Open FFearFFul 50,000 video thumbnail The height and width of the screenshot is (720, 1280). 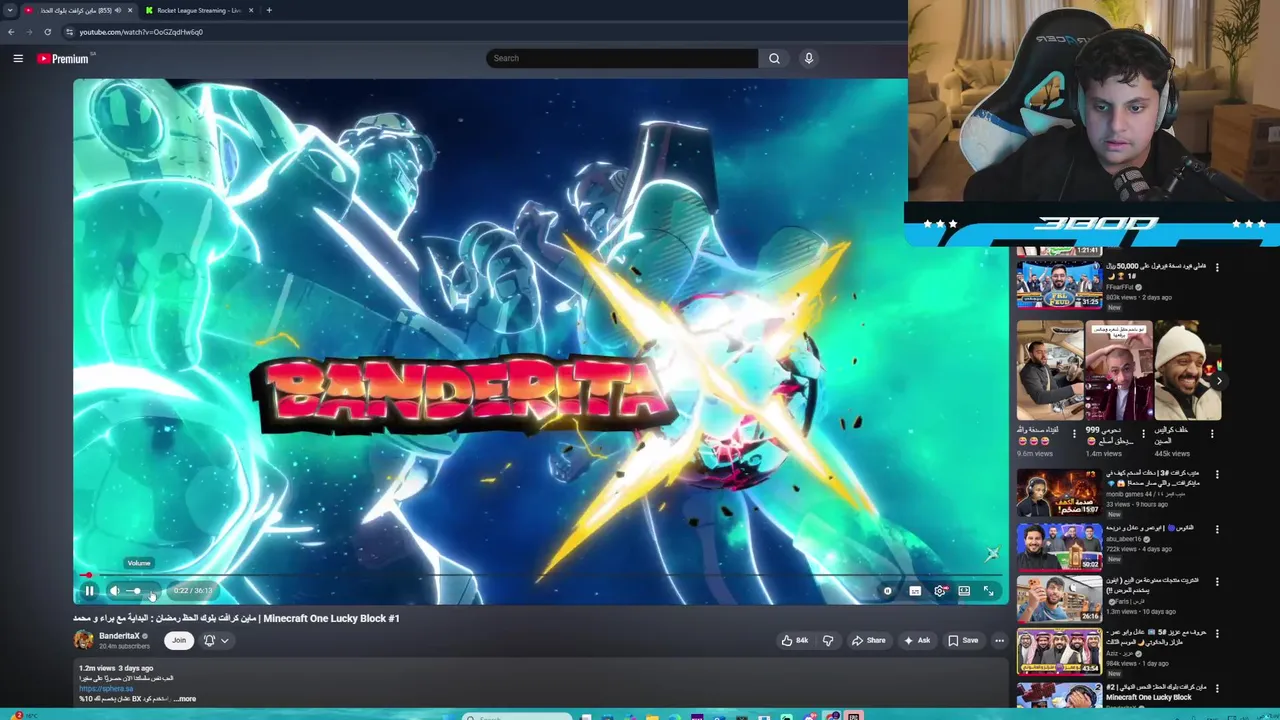point(1059,284)
